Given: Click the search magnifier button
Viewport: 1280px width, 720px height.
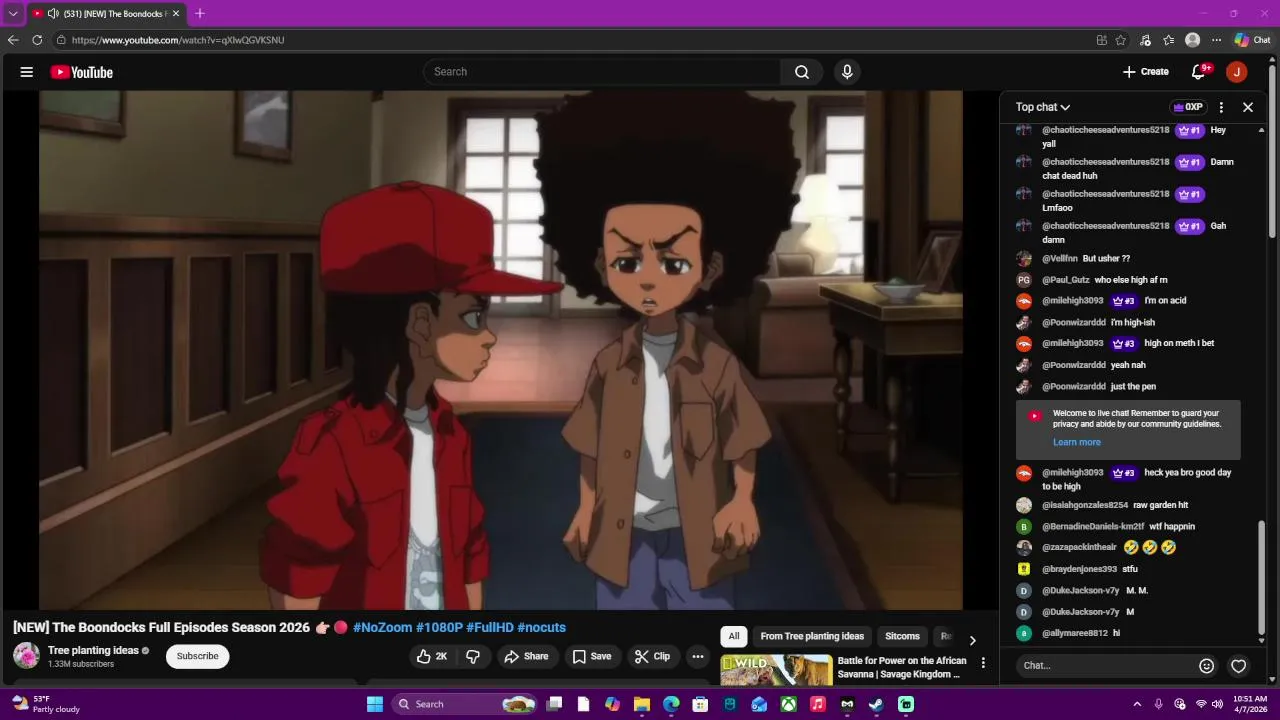Looking at the screenshot, I should 802,72.
